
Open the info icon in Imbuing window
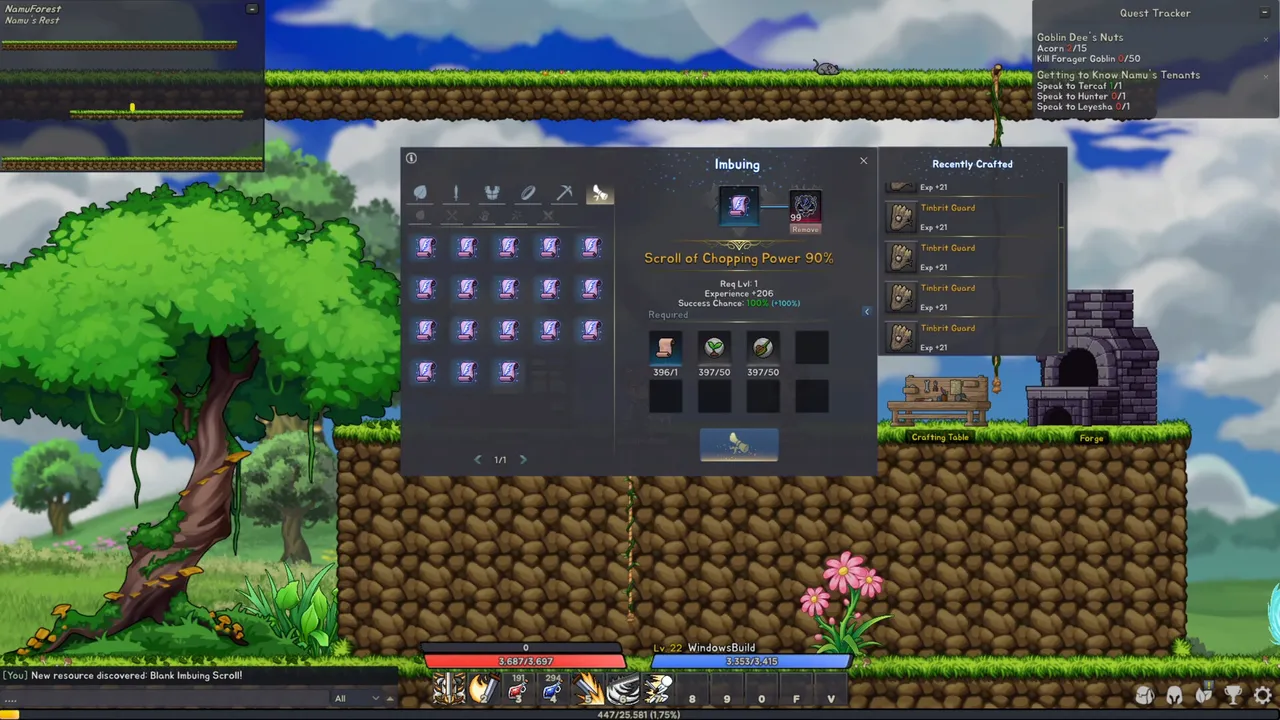(x=411, y=158)
